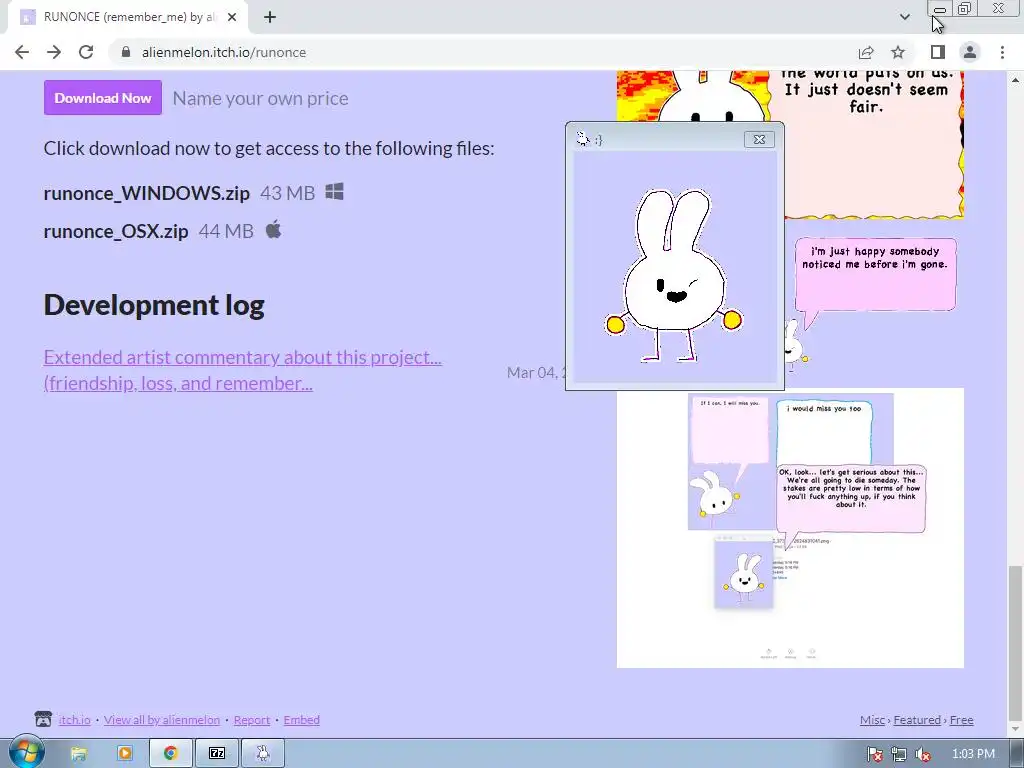Open the 'happy somebody noticed me' screenshot
The height and width of the screenshot is (768, 1024).
click(875, 304)
